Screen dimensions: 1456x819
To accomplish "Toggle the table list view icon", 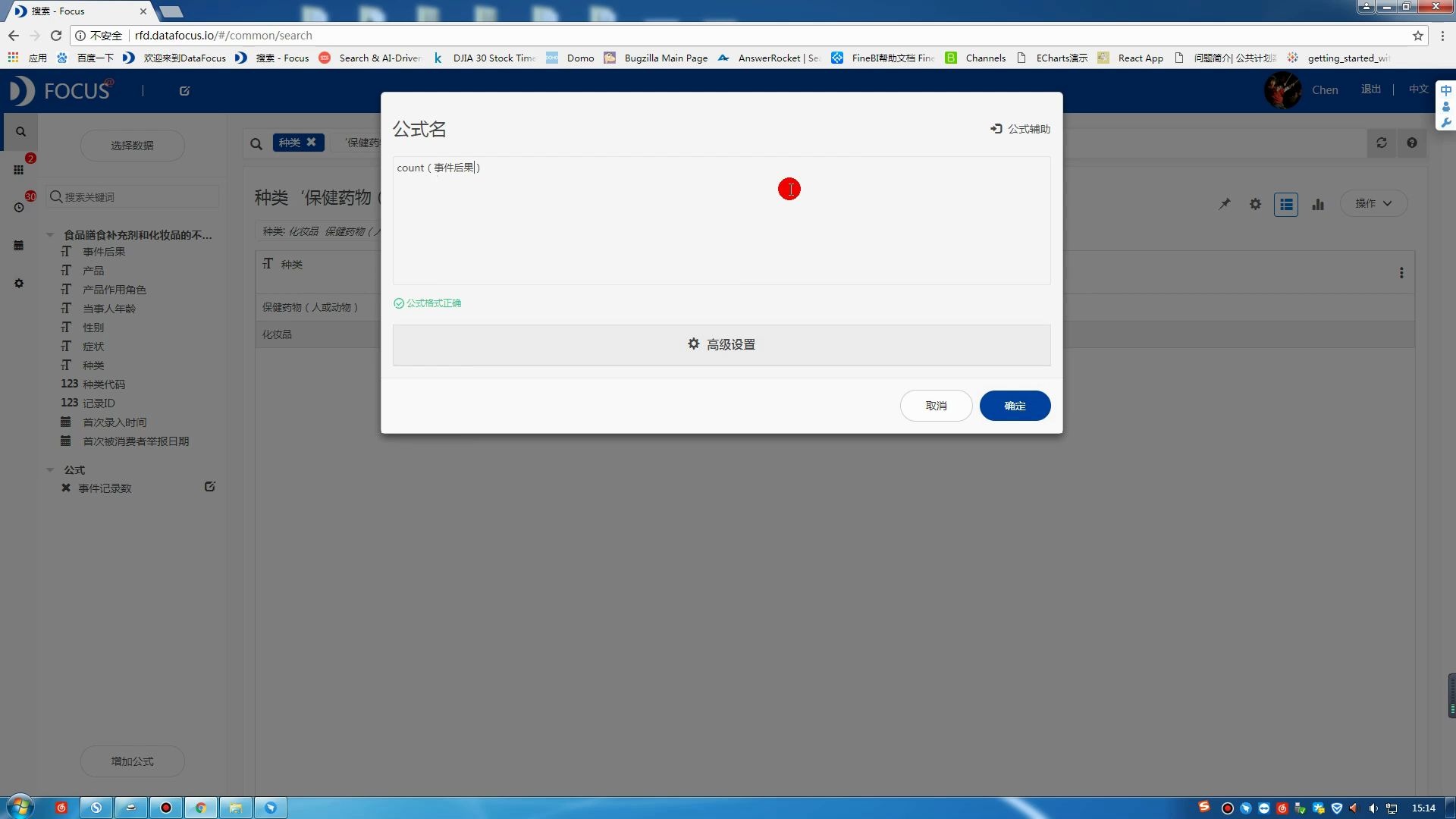I will pos(1286,204).
